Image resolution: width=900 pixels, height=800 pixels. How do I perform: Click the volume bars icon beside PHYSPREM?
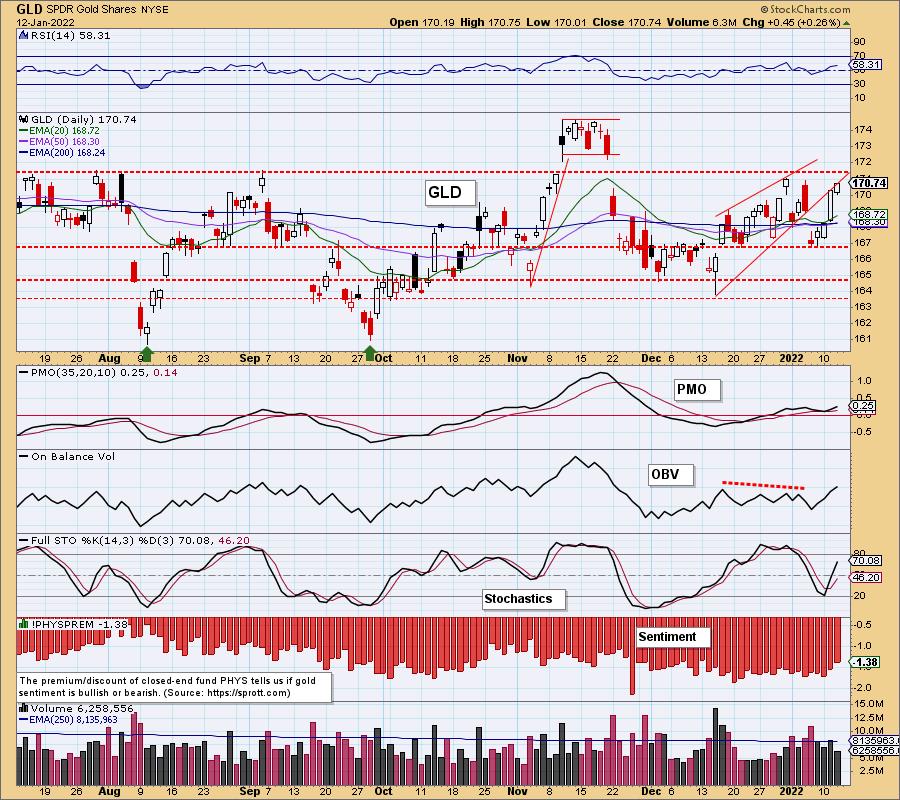point(24,624)
